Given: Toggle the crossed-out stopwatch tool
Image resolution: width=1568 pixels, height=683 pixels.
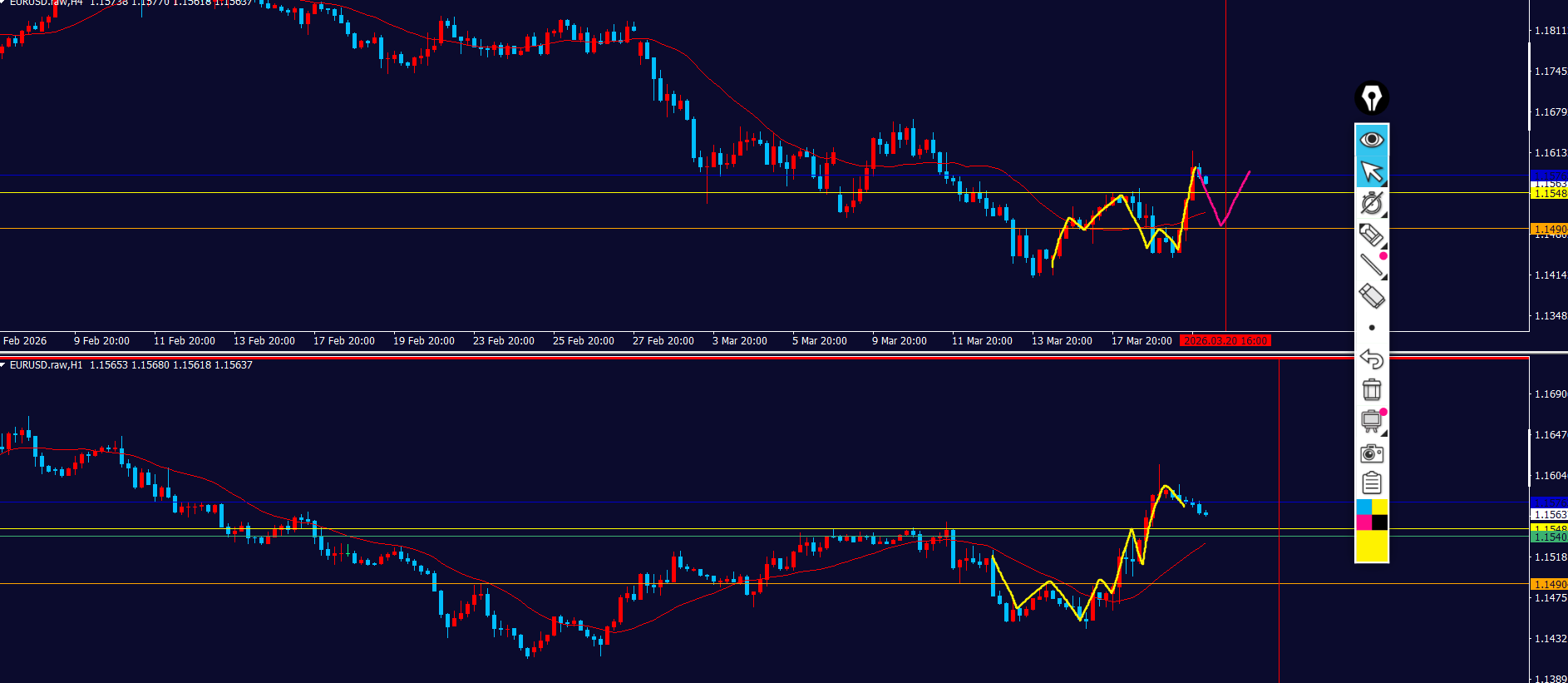Looking at the screenshot, I should tap(1371, 203).
